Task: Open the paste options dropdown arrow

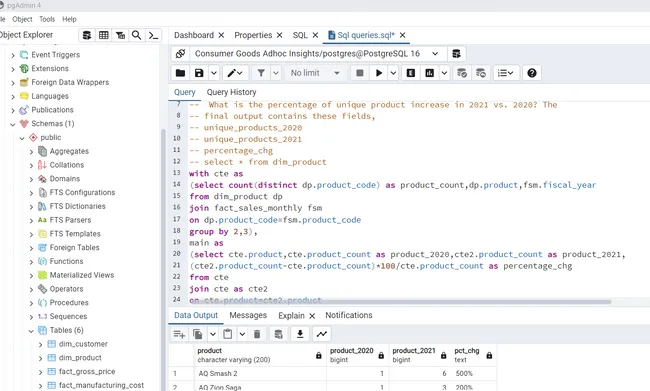Action: (242, 334)
